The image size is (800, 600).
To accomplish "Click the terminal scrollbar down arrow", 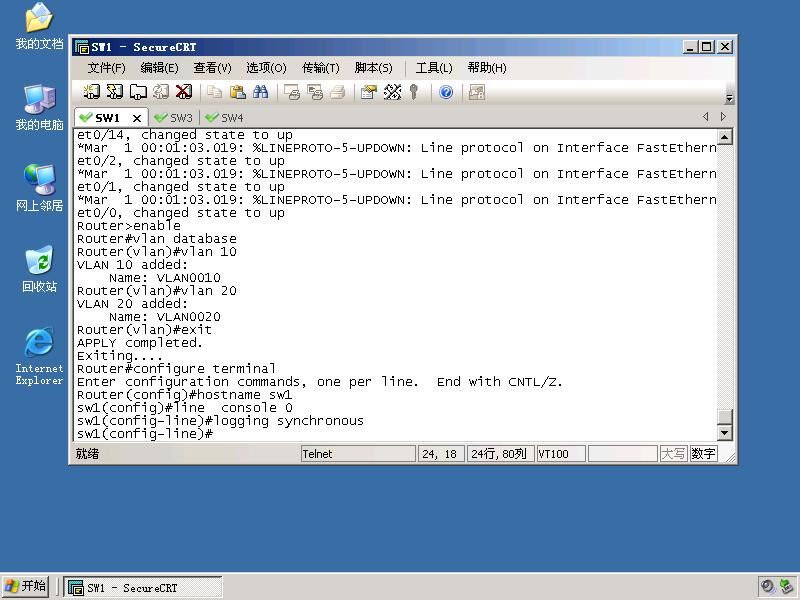I will [x=725, y=433].
